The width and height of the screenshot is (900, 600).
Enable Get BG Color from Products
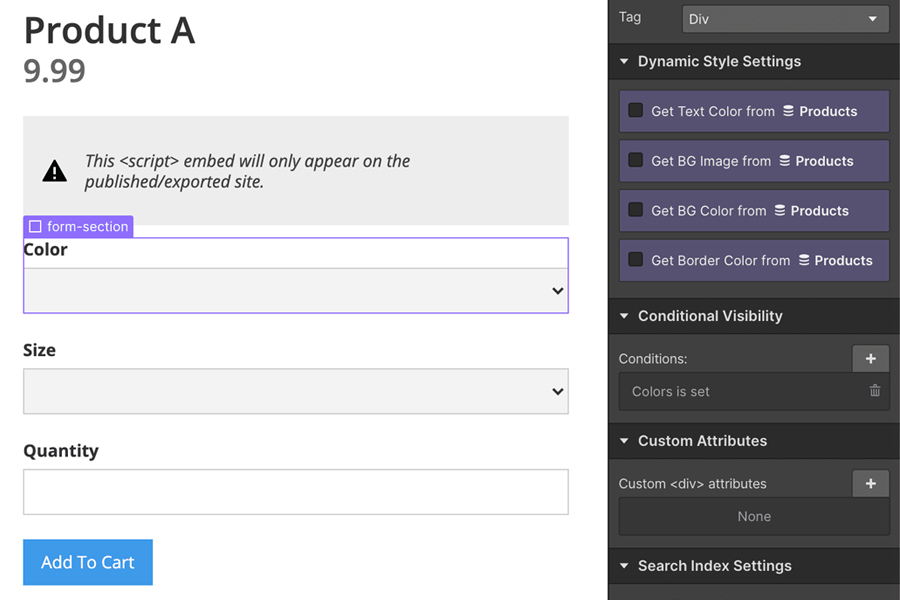pyautogui.click(x=635, y=210)
